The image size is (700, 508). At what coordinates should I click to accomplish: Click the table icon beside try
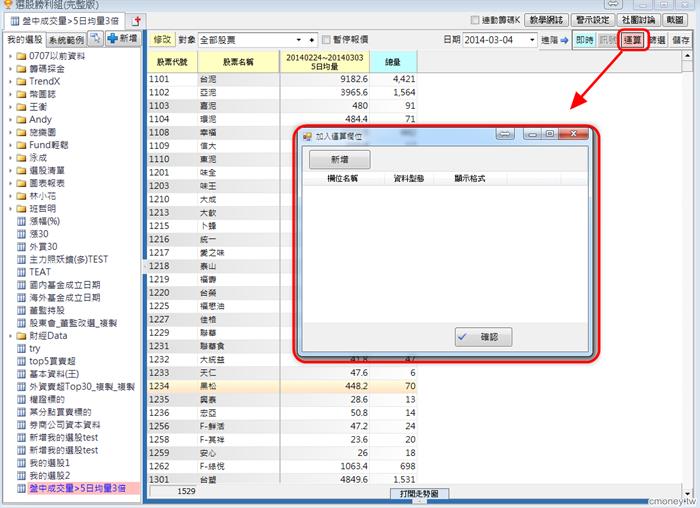[21, 348]
